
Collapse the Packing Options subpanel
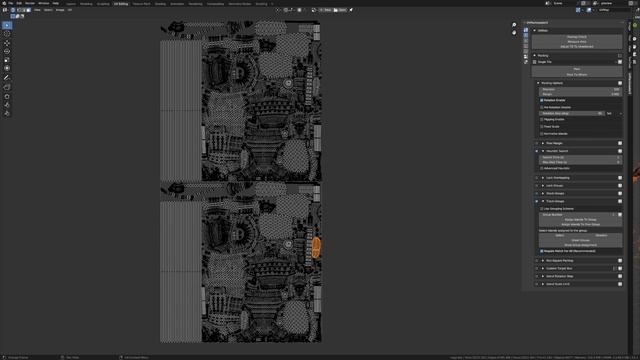538,83
